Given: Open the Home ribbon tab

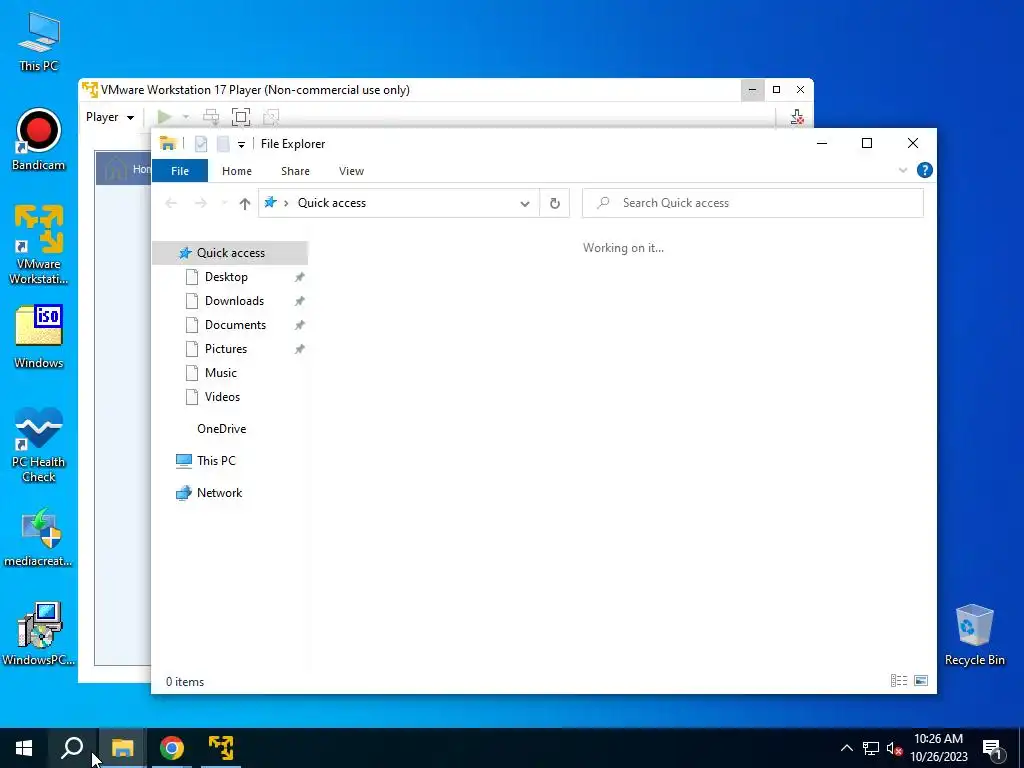Looking at the screenshot, I should point(236,170).
